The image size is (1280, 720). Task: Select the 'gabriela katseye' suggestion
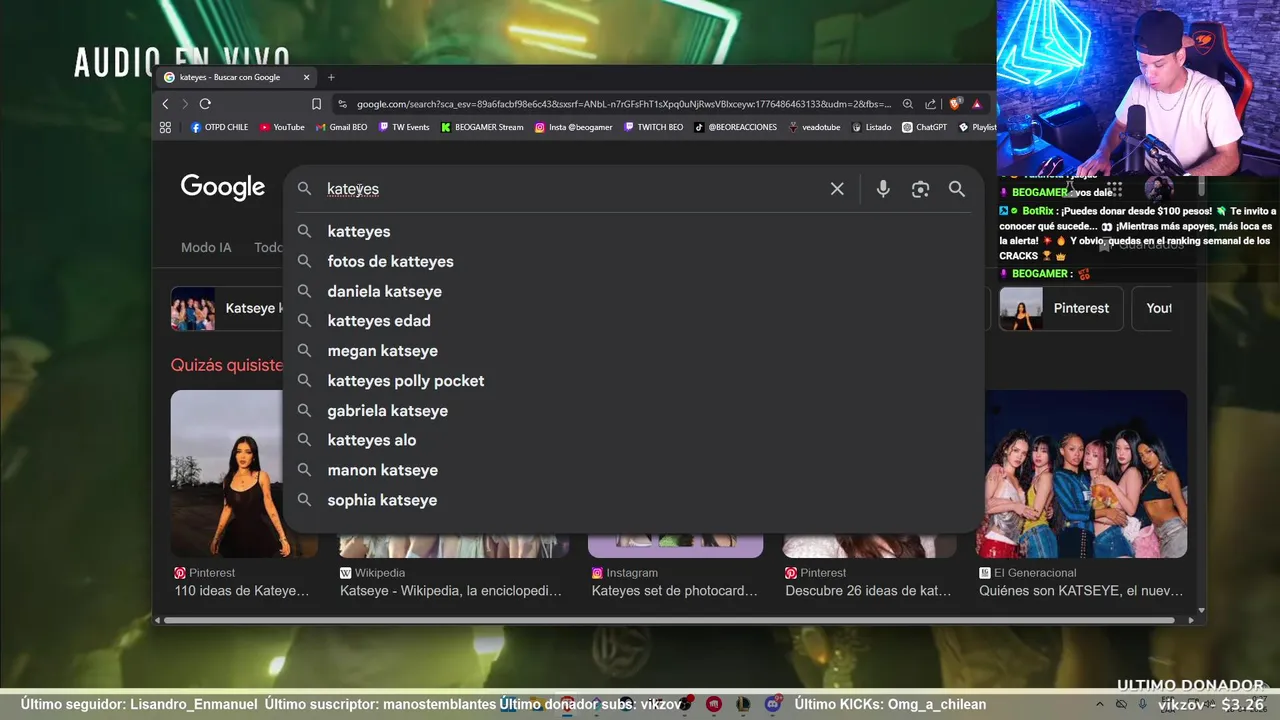coord(634,411)
